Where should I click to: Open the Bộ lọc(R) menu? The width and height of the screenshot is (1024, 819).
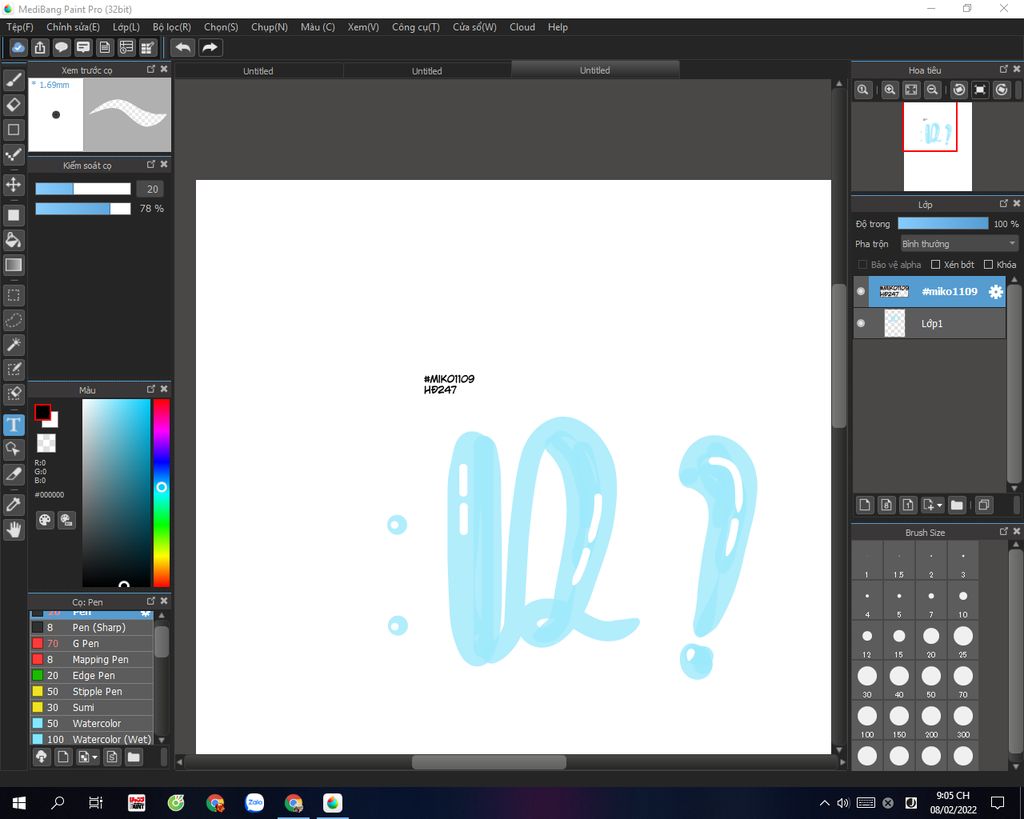click(x=172, y=27)
